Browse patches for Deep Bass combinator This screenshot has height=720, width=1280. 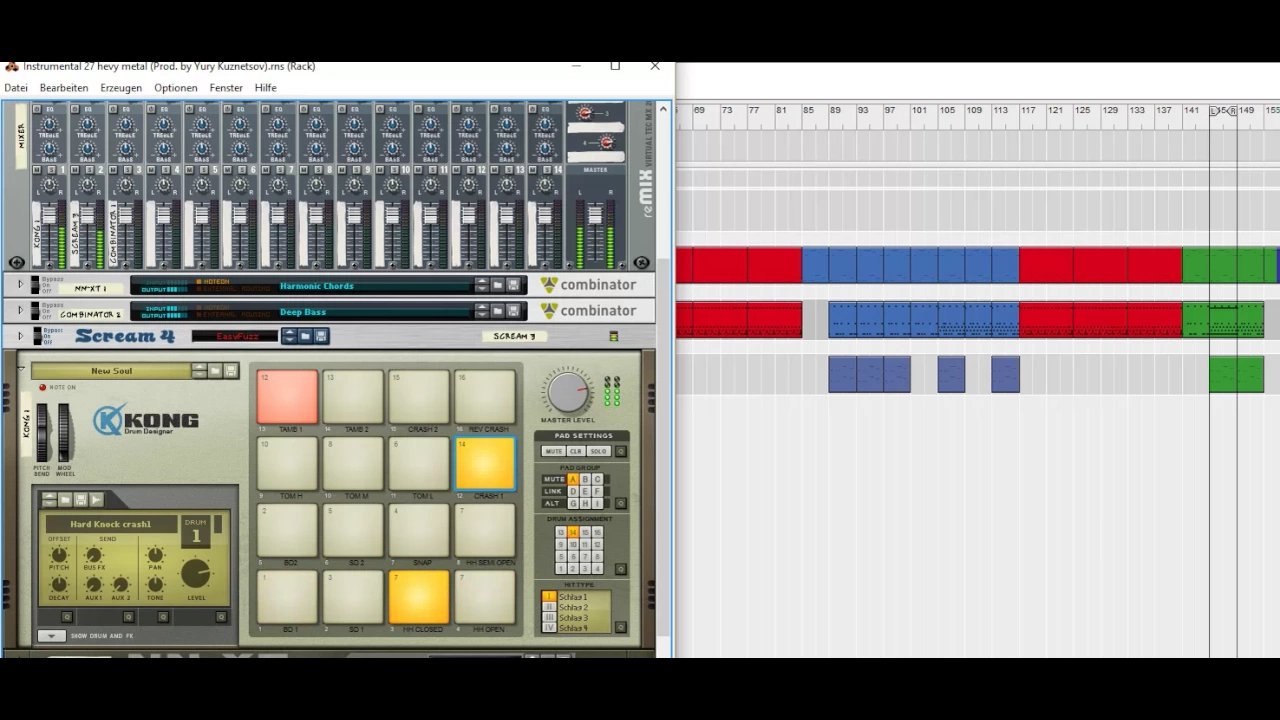point(497,310)
